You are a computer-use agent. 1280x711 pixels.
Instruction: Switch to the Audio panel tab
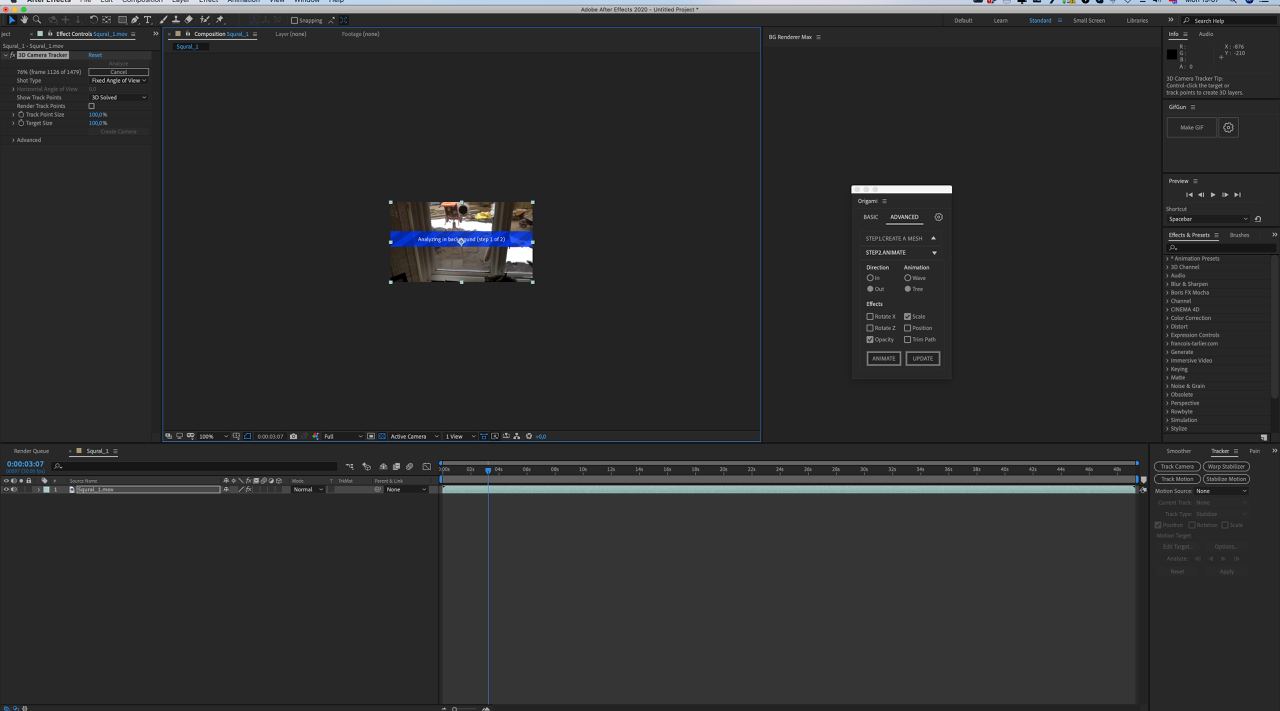point(1206,34)
